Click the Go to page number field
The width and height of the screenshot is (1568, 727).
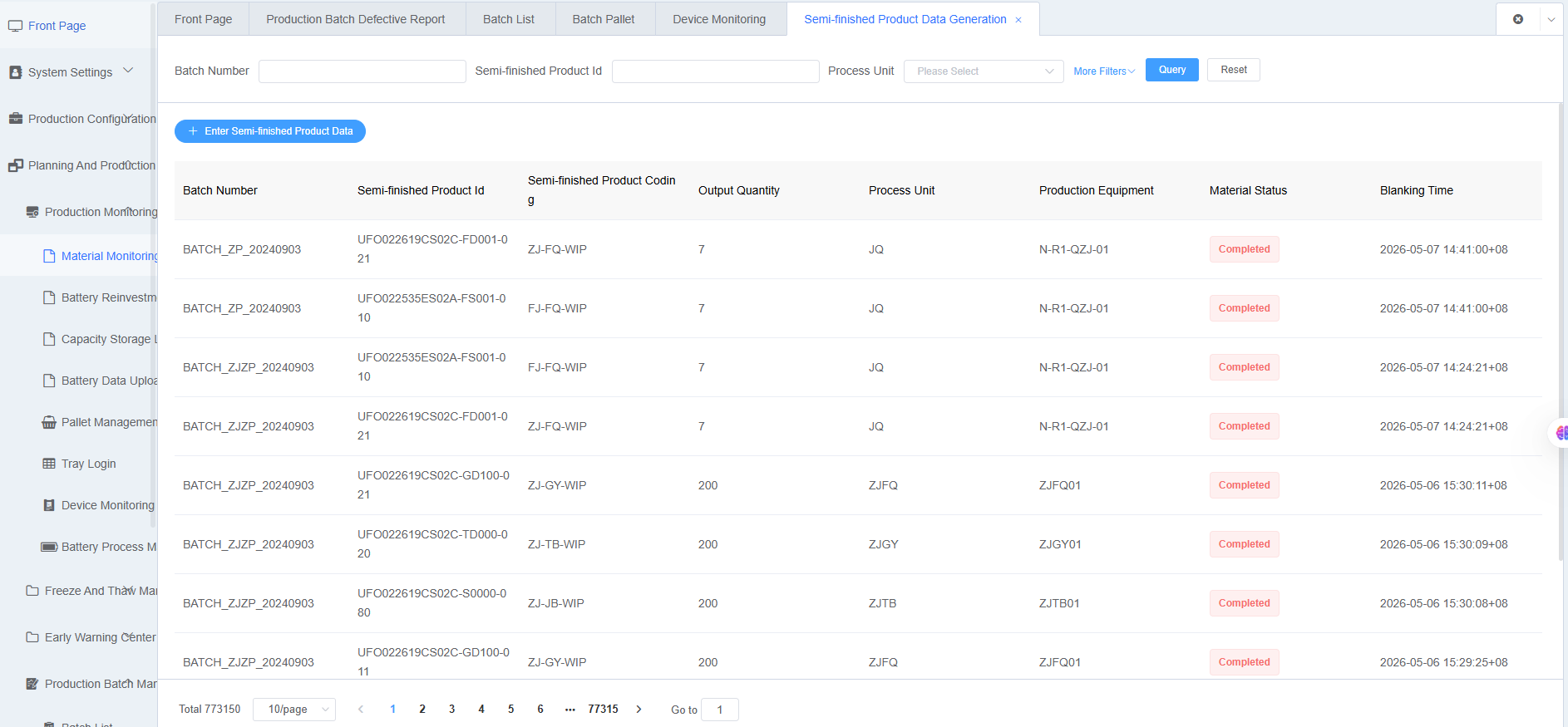pos(720,710)
